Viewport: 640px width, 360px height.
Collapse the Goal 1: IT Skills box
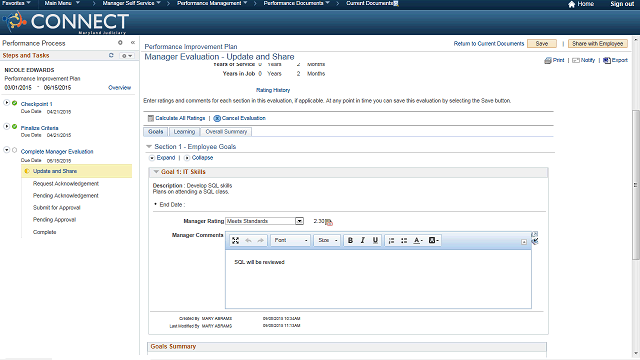click(156, 172)
